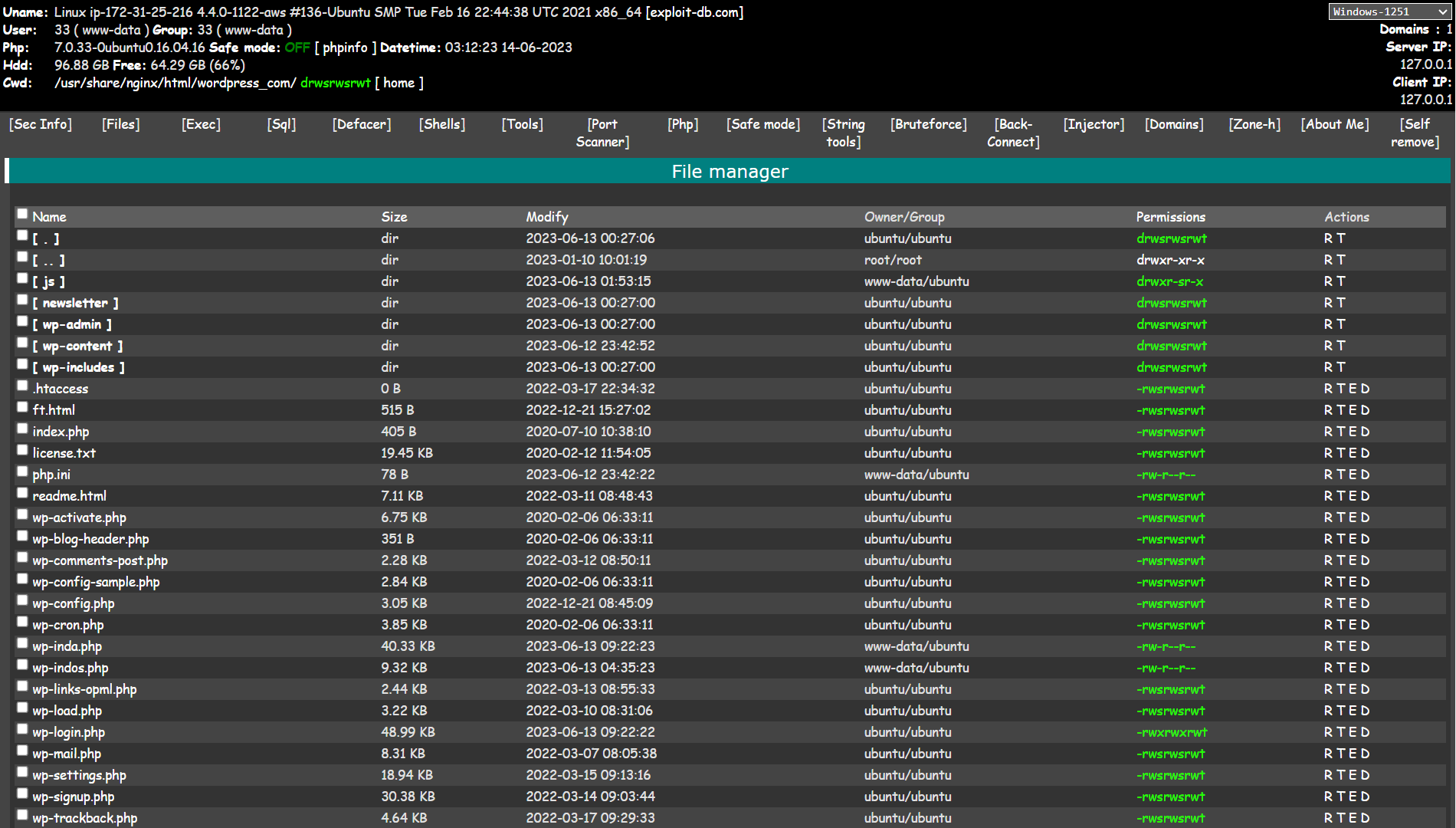Open index.php file

coord(61,432)
